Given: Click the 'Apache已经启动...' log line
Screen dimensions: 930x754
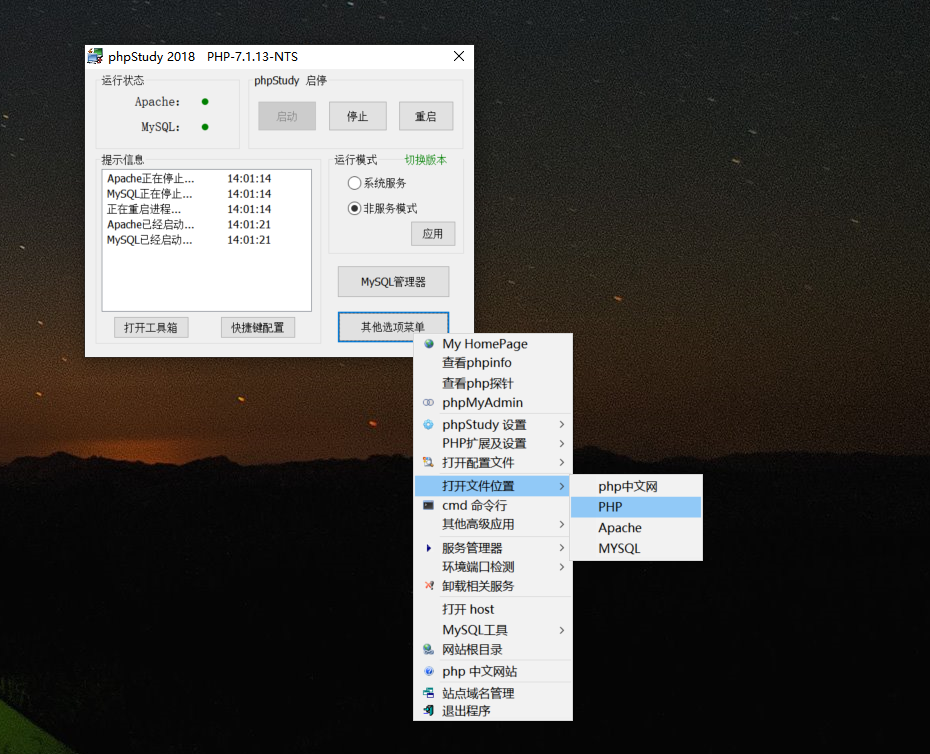Looking at the screenshot, I should 189,224.
